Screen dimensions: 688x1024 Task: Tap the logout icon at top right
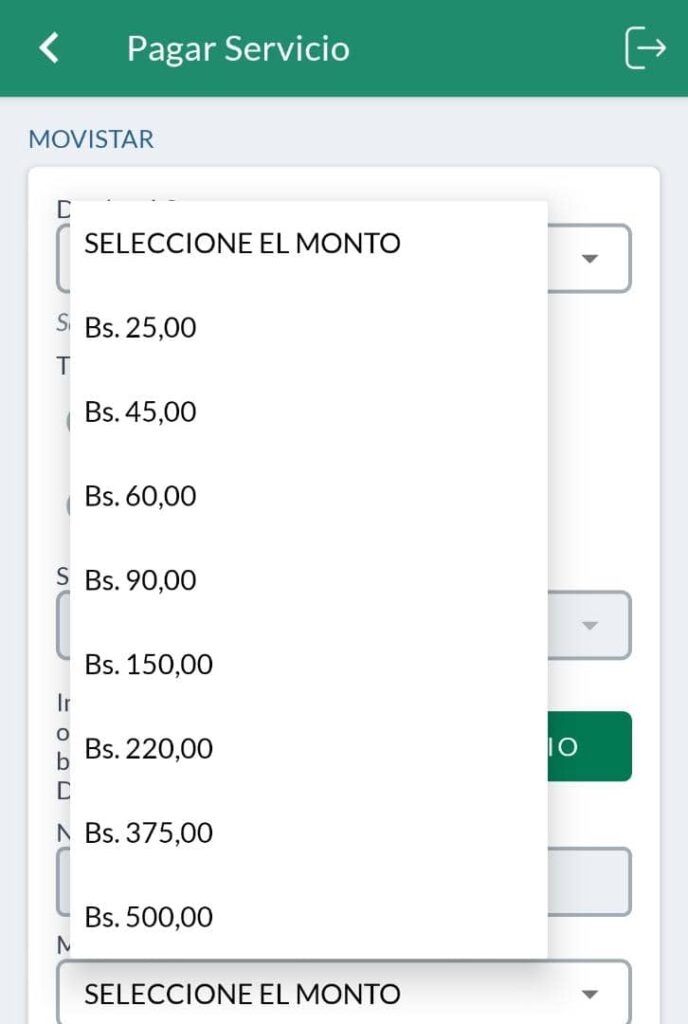pyautogui.click(x=645, y=48)
